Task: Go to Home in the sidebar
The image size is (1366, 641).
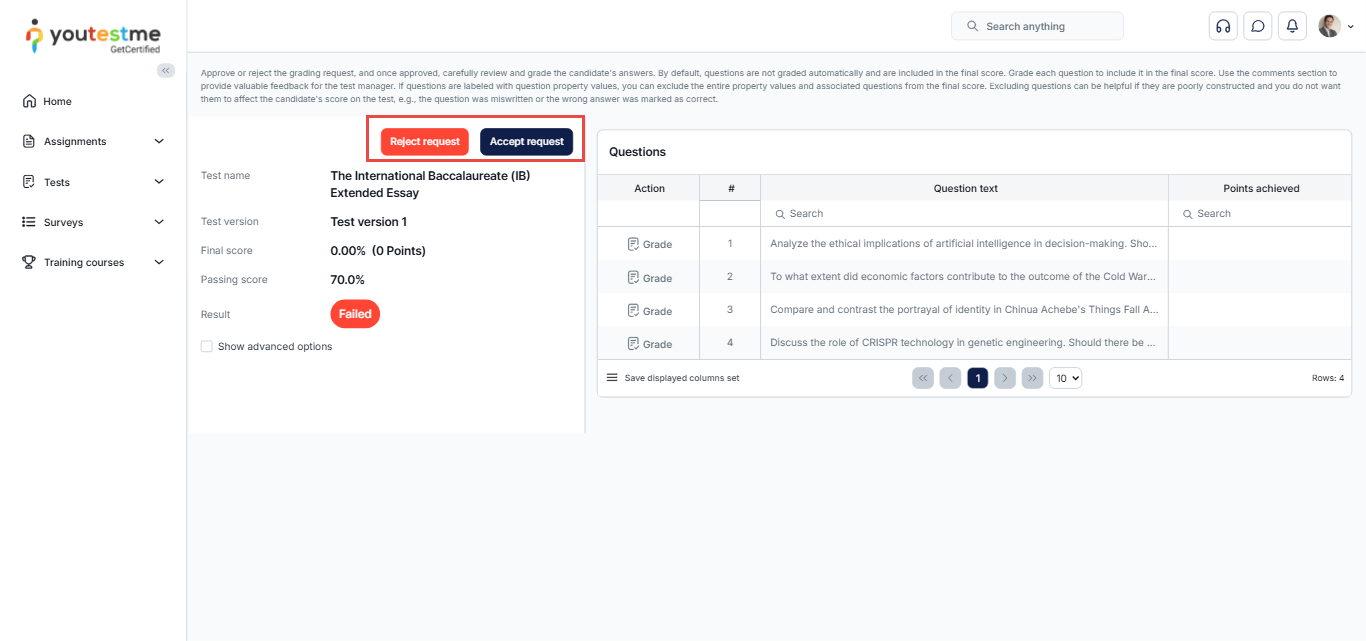Action: (x=57, y=101)
